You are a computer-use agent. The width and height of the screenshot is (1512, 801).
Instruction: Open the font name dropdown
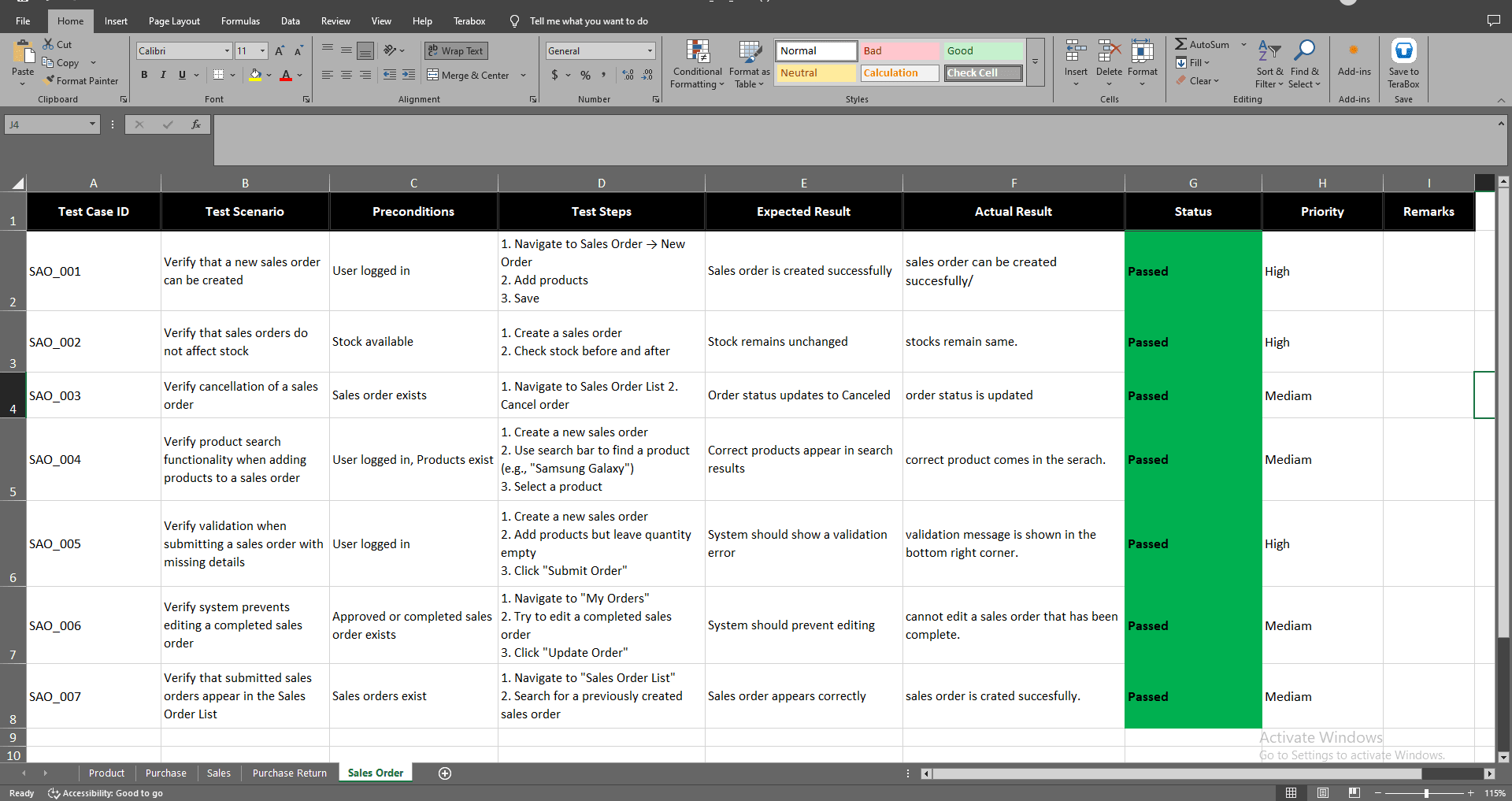pos(227,51)
